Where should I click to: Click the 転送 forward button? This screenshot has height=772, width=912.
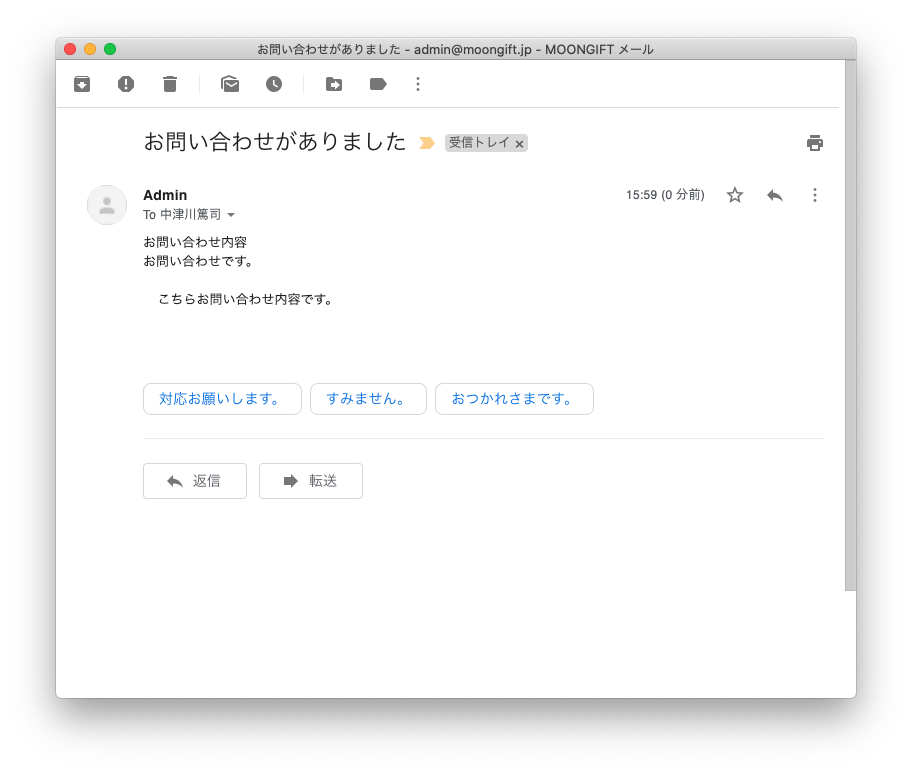pos(311,481)
